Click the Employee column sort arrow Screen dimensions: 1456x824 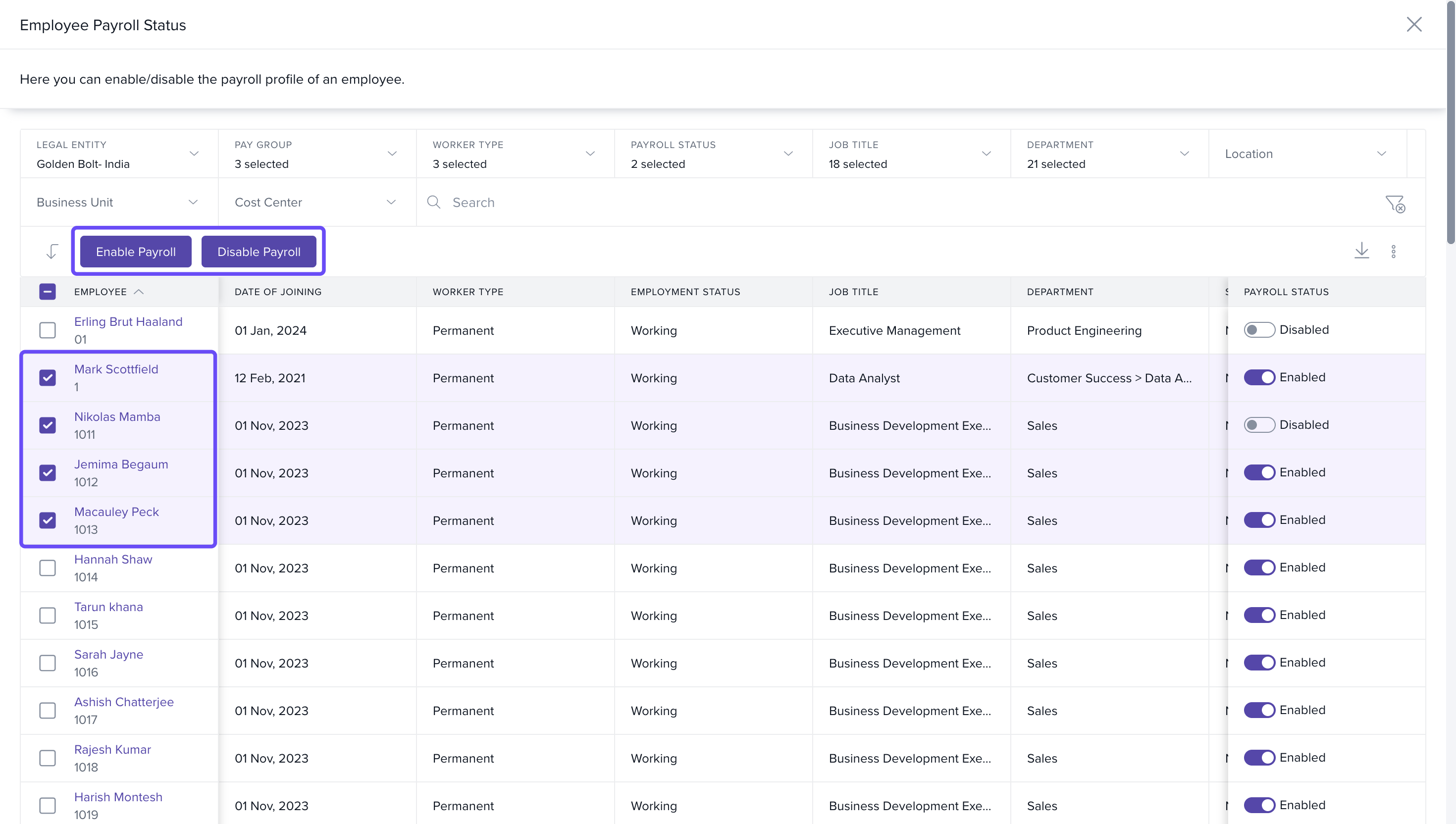pos(139,292)
